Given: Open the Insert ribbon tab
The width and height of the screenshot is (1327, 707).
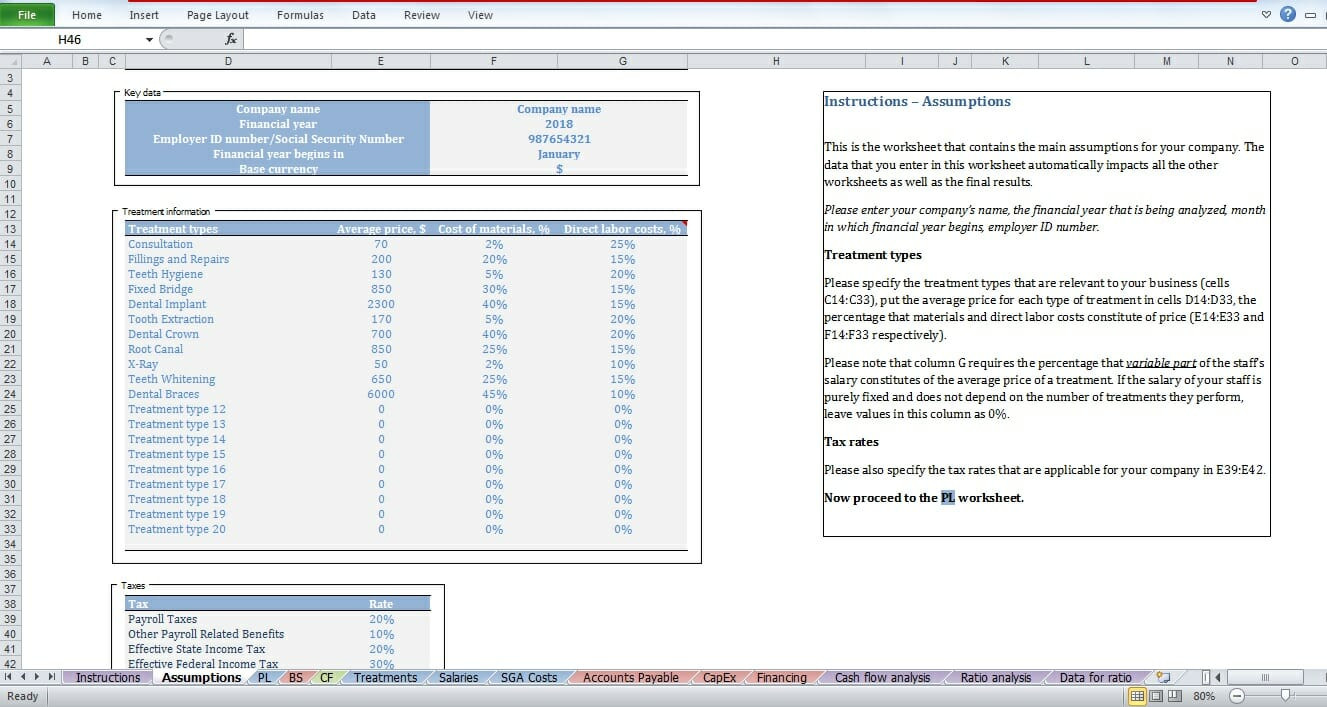Looking at the screenshot, I should (x=144, y=15).
